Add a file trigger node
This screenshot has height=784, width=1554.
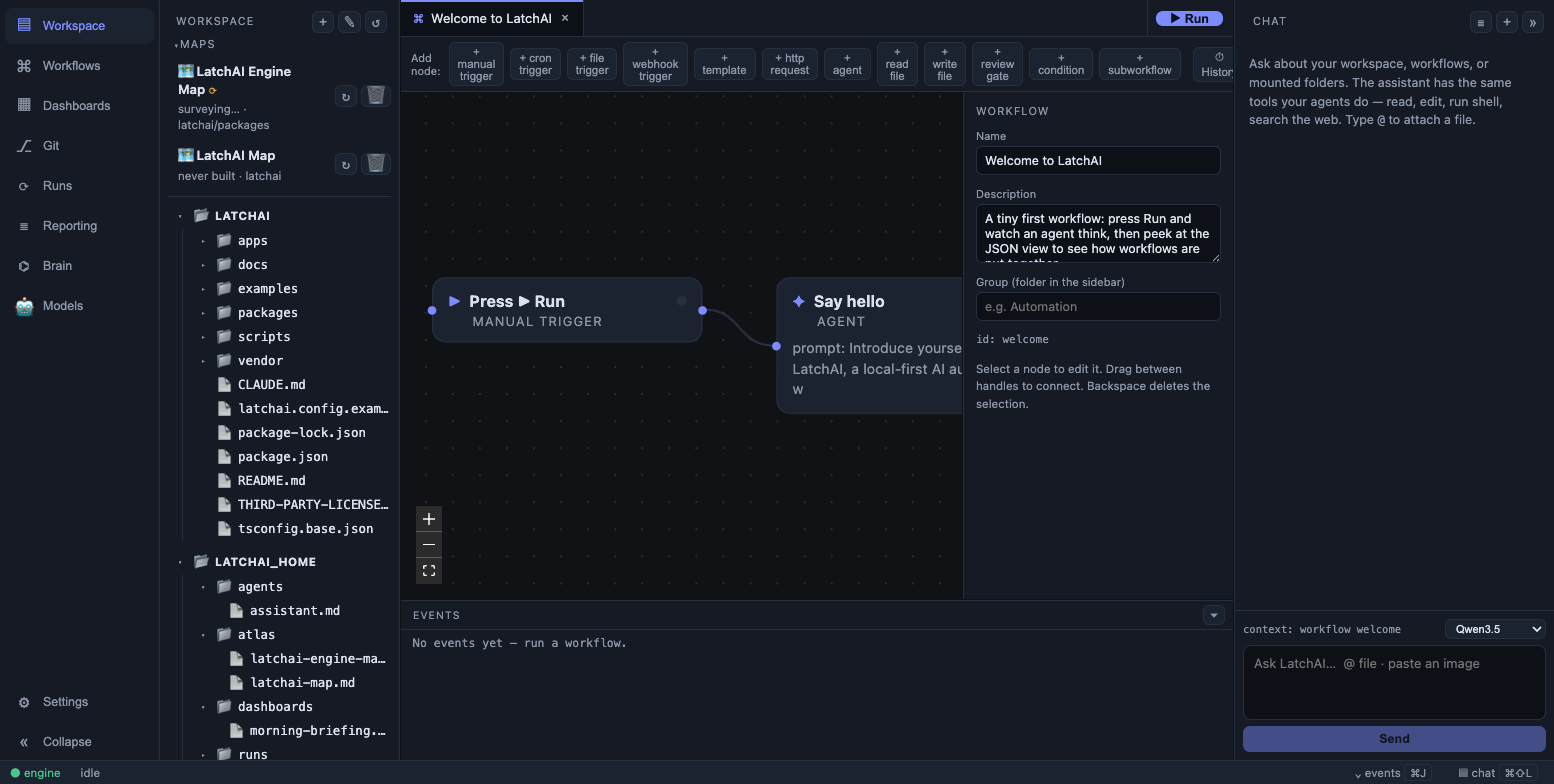[x=592, y=64]
